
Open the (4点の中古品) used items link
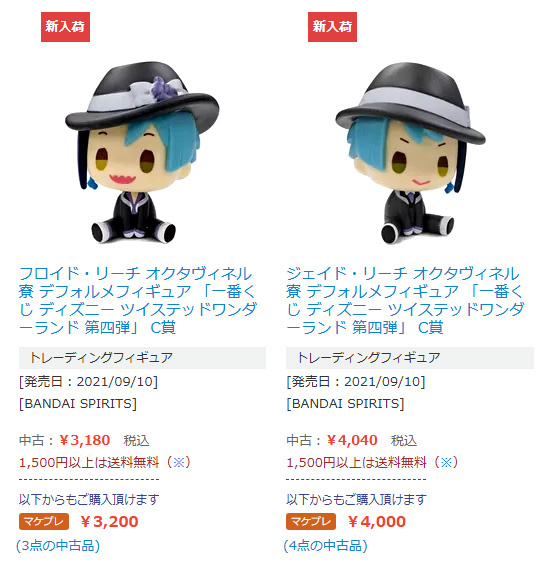point(325,546)
